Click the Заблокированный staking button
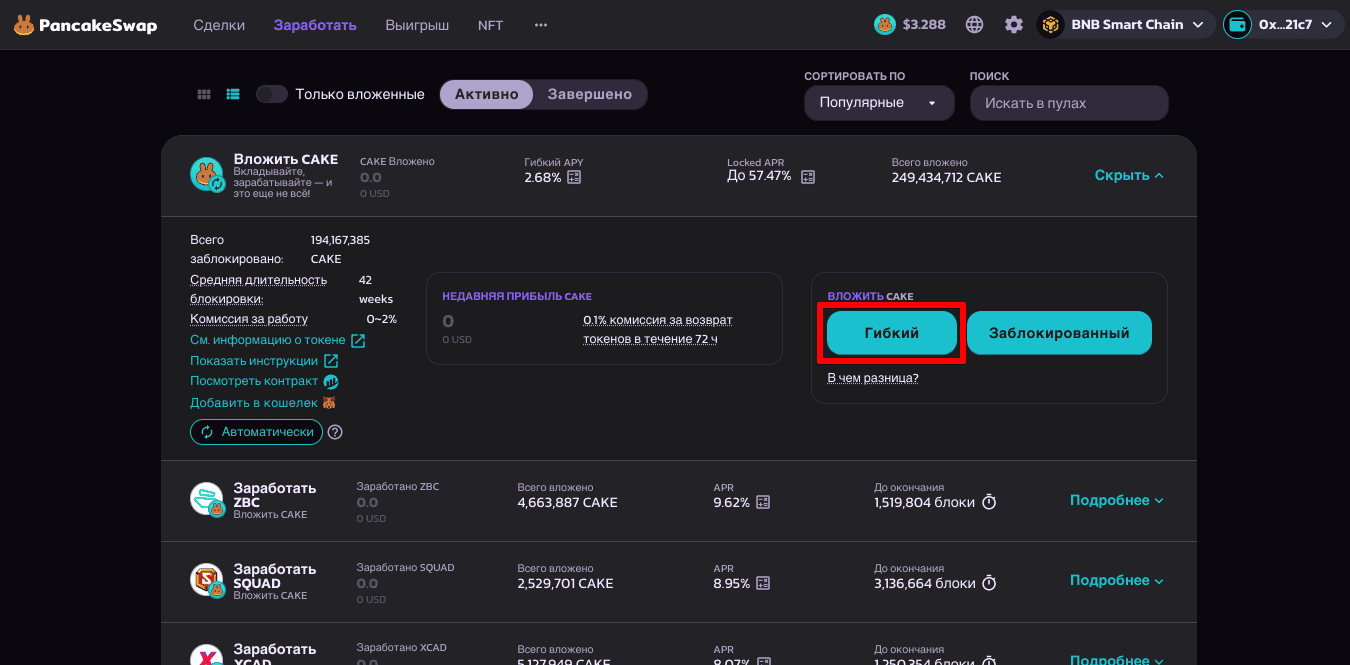Viewport: 1350px width, 665px height. [1059, 333]
